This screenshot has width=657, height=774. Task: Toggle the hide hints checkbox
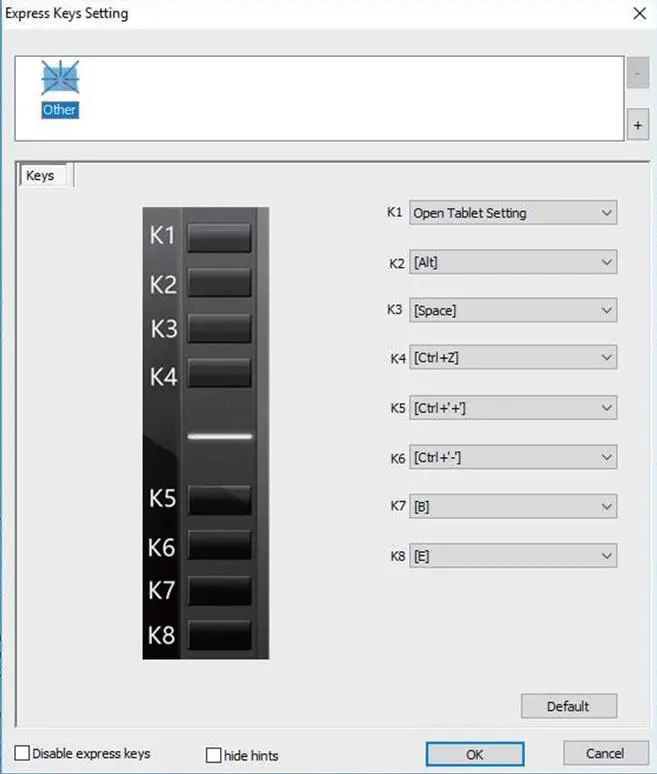[213, 755]
